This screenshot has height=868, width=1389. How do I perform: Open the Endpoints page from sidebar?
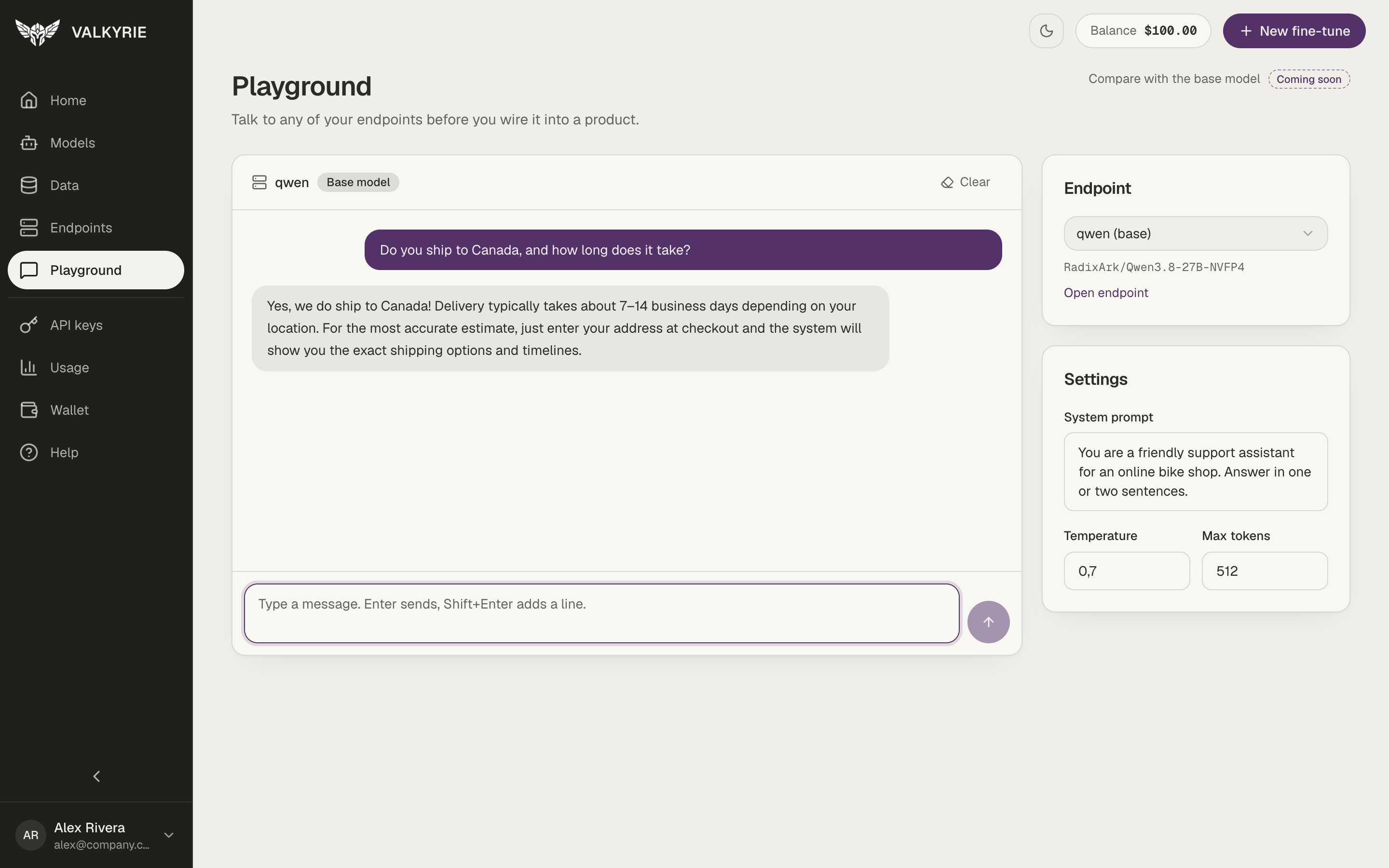tap(96, 228)
